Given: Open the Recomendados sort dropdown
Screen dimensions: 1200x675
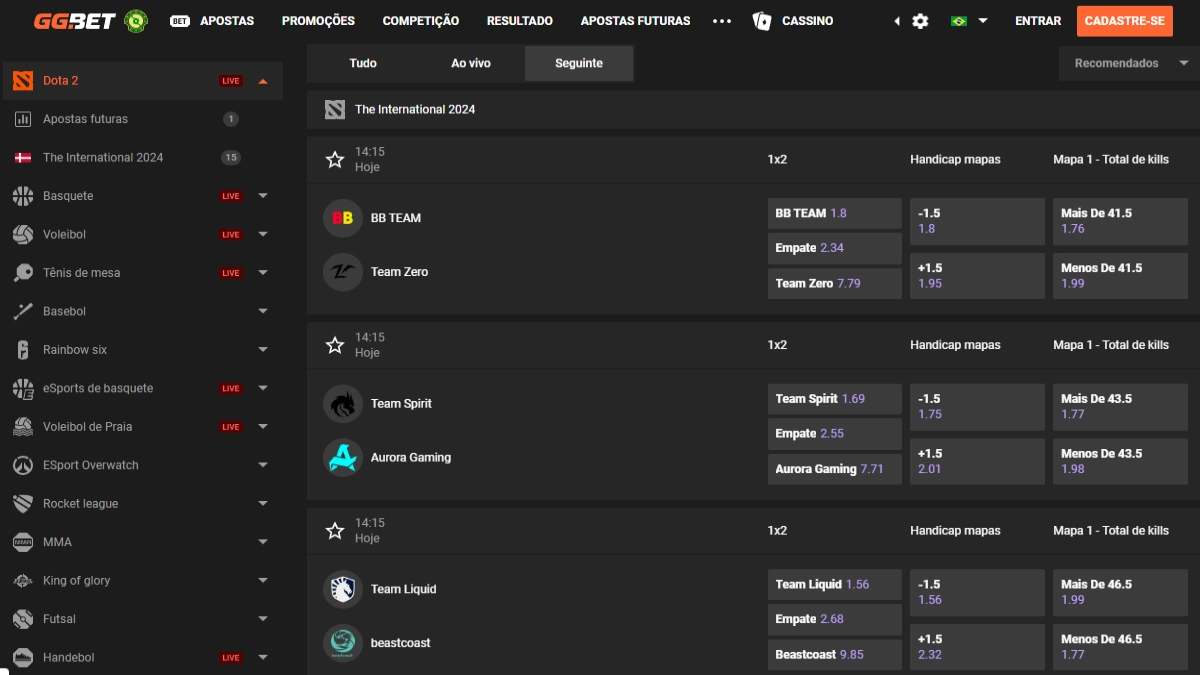Looking at the screenshot, I should click(1129, 63).
